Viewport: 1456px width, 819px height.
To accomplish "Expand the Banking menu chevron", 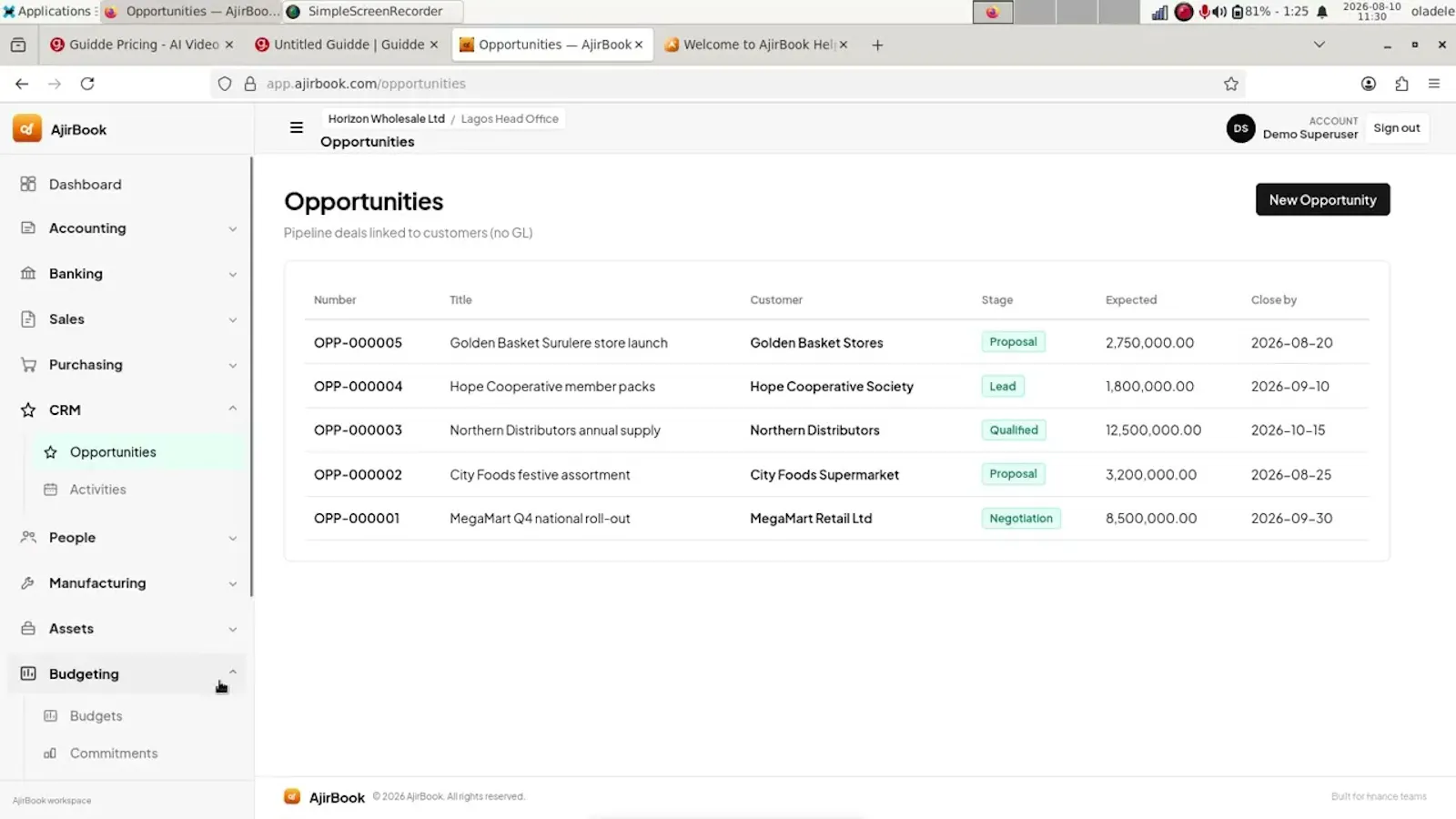I will tap(233, 274).
